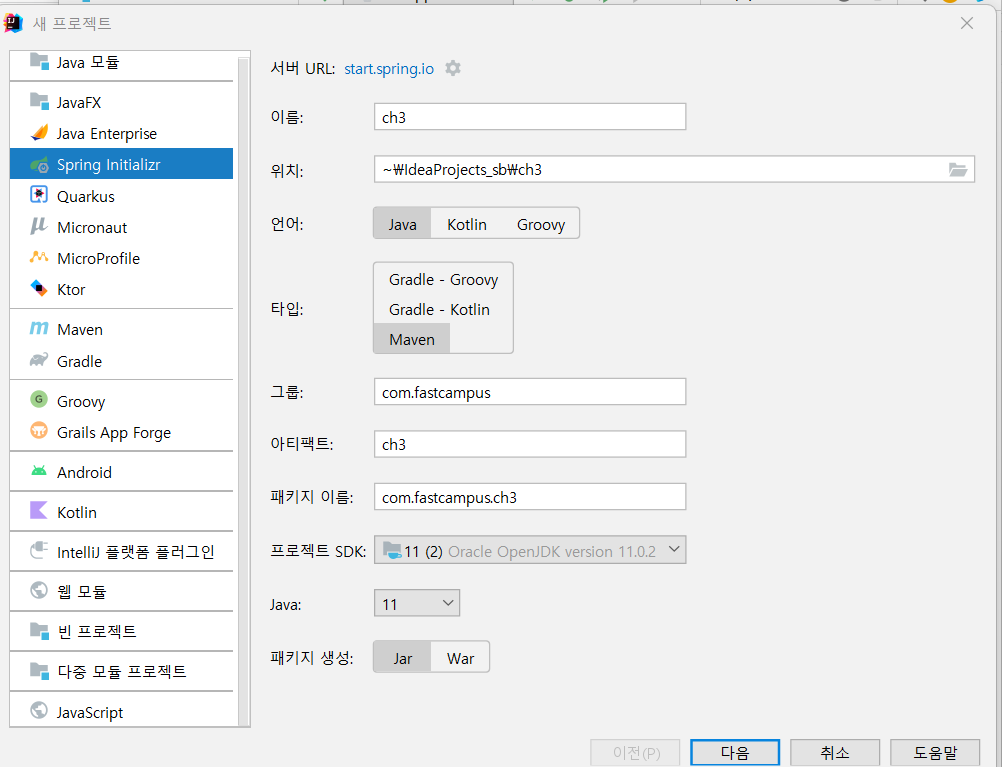This screenshot has height=767, width=1002.
Task: Select Maven in the project type list
Action: click(x=121, y=329)
